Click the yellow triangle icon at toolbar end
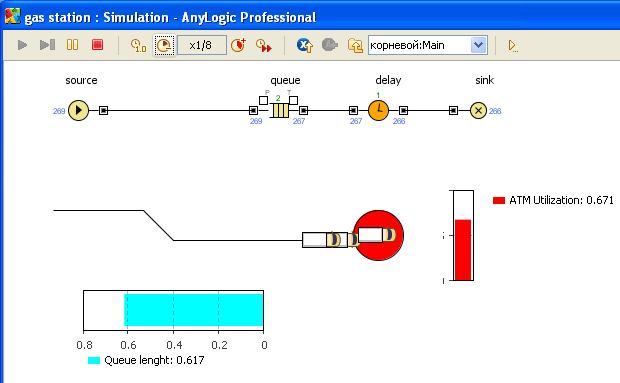The image size is (620, 383). pos(513,46)
